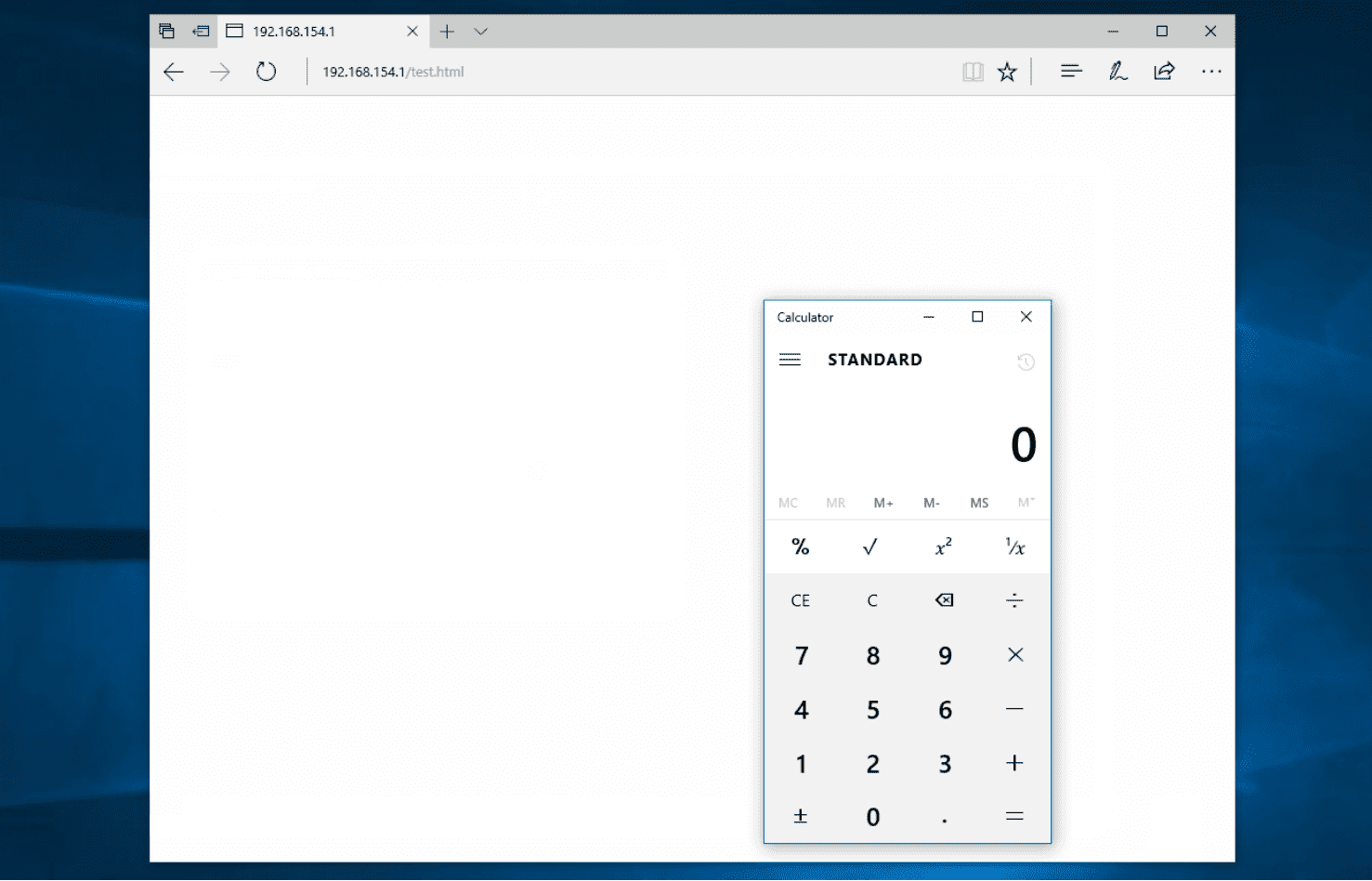
Task: Open a new tab in Edge
Action: click(447, 32)
